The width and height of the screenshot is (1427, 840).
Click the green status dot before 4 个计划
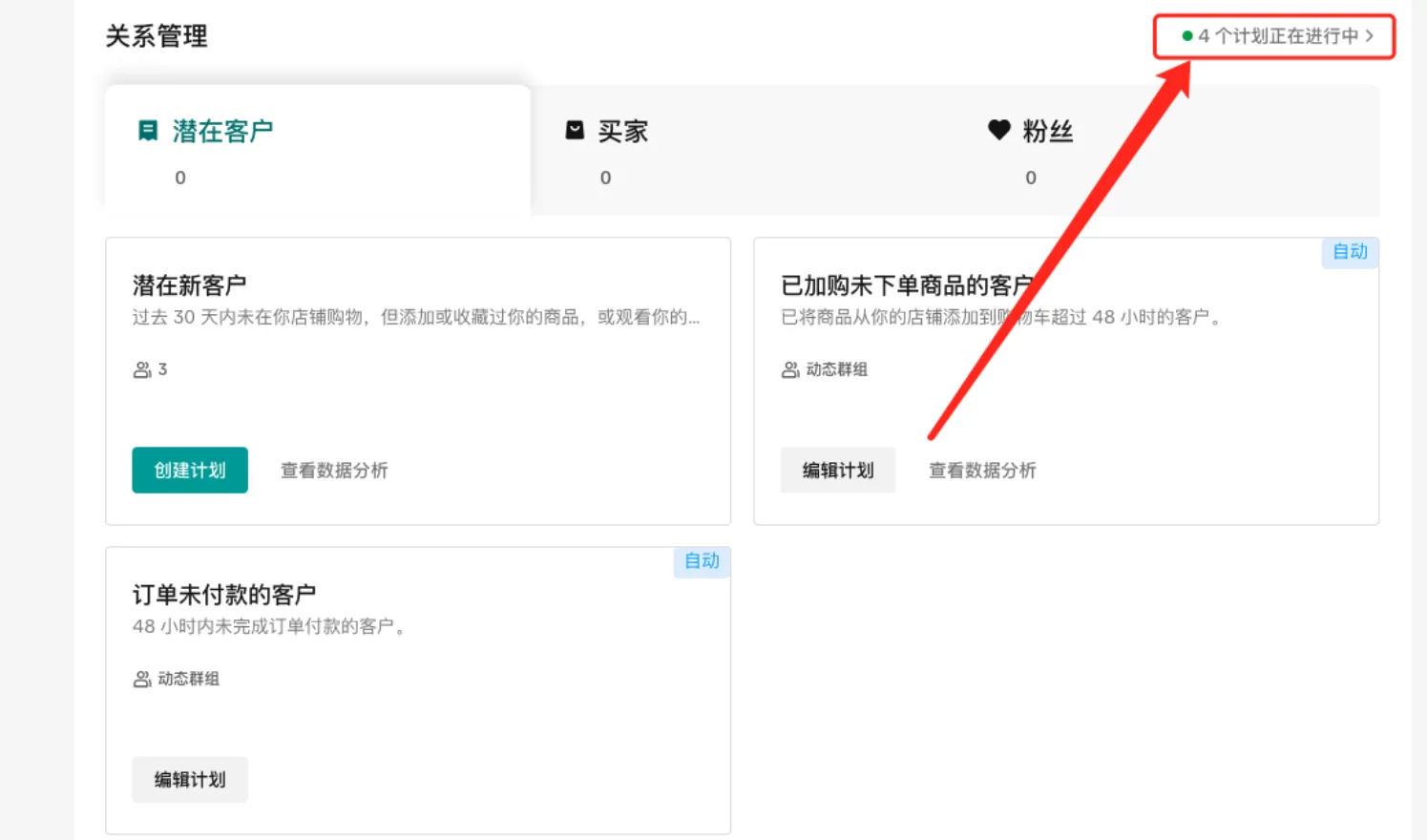pyautogui.click(x=1187, y=36)
